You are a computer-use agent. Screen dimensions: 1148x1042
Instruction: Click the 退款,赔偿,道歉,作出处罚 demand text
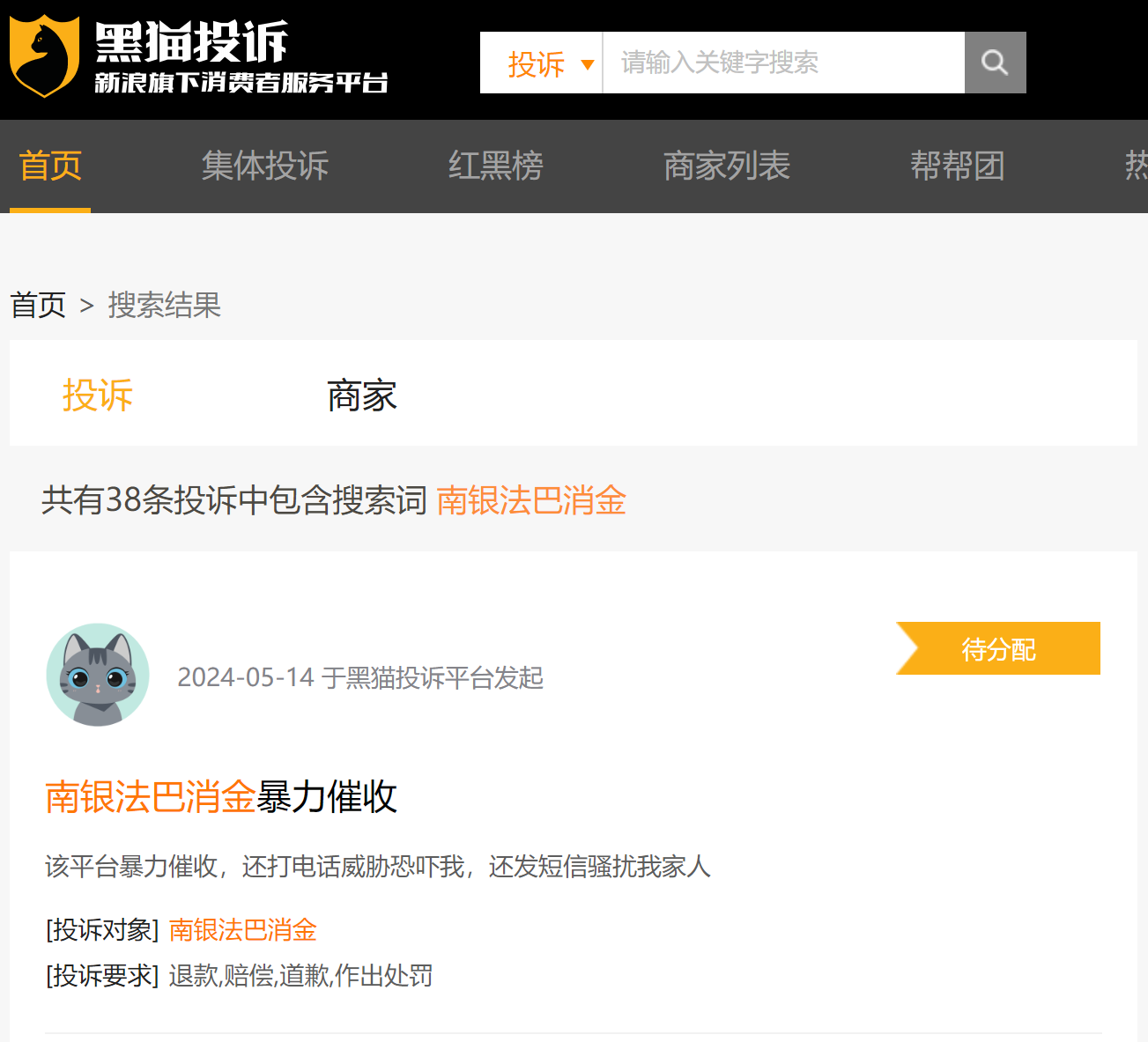click(x=300, y=976)
